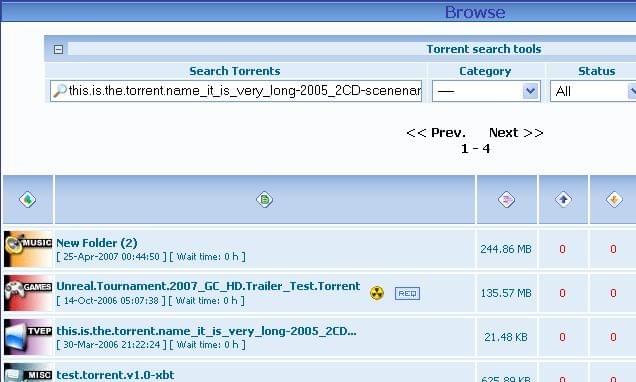Open this.is.the.torrent.name very long torrent link

pos(206,331)
